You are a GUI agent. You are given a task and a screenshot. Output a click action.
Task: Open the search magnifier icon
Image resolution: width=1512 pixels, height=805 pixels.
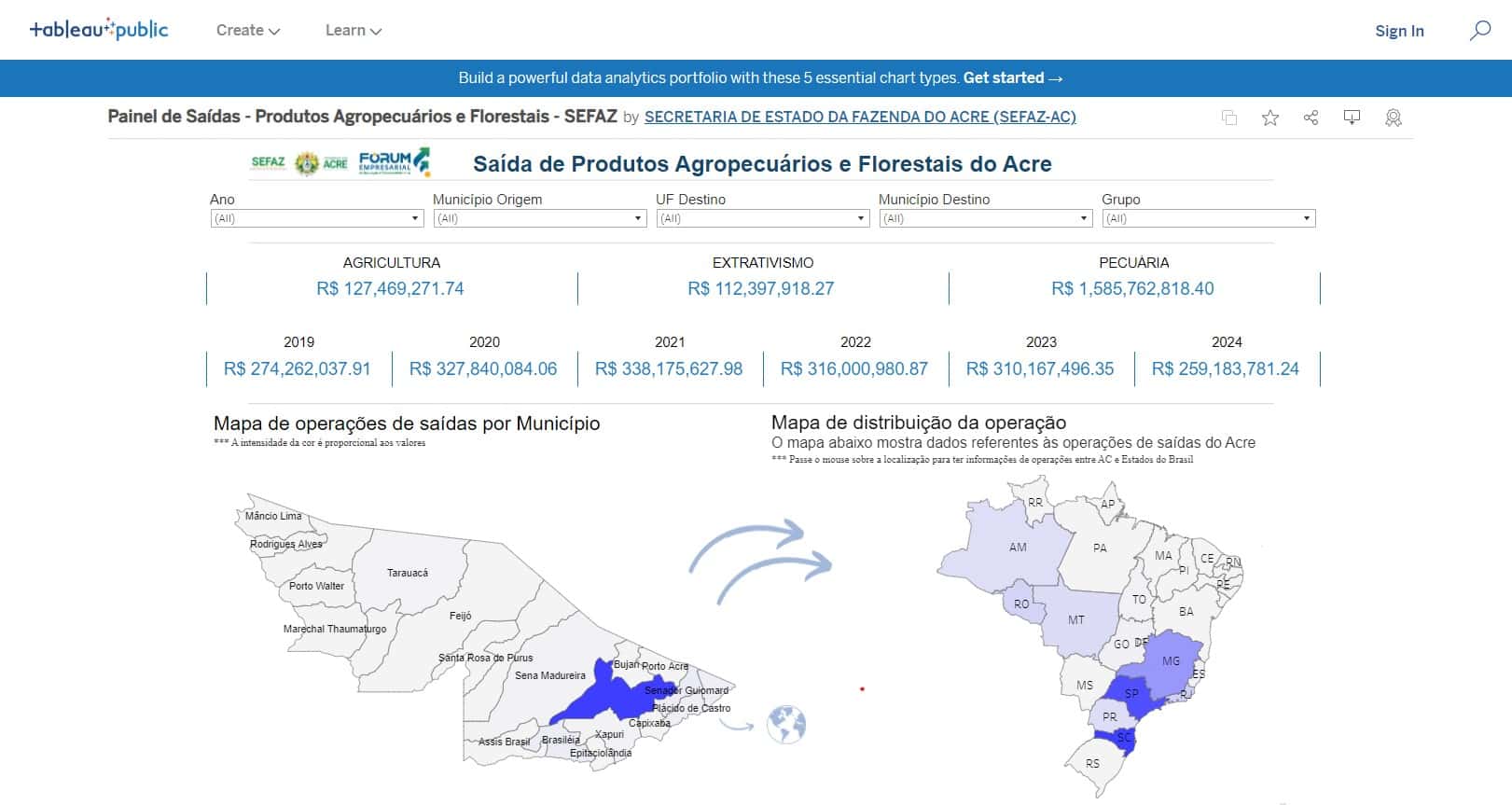pos(1479,31)
